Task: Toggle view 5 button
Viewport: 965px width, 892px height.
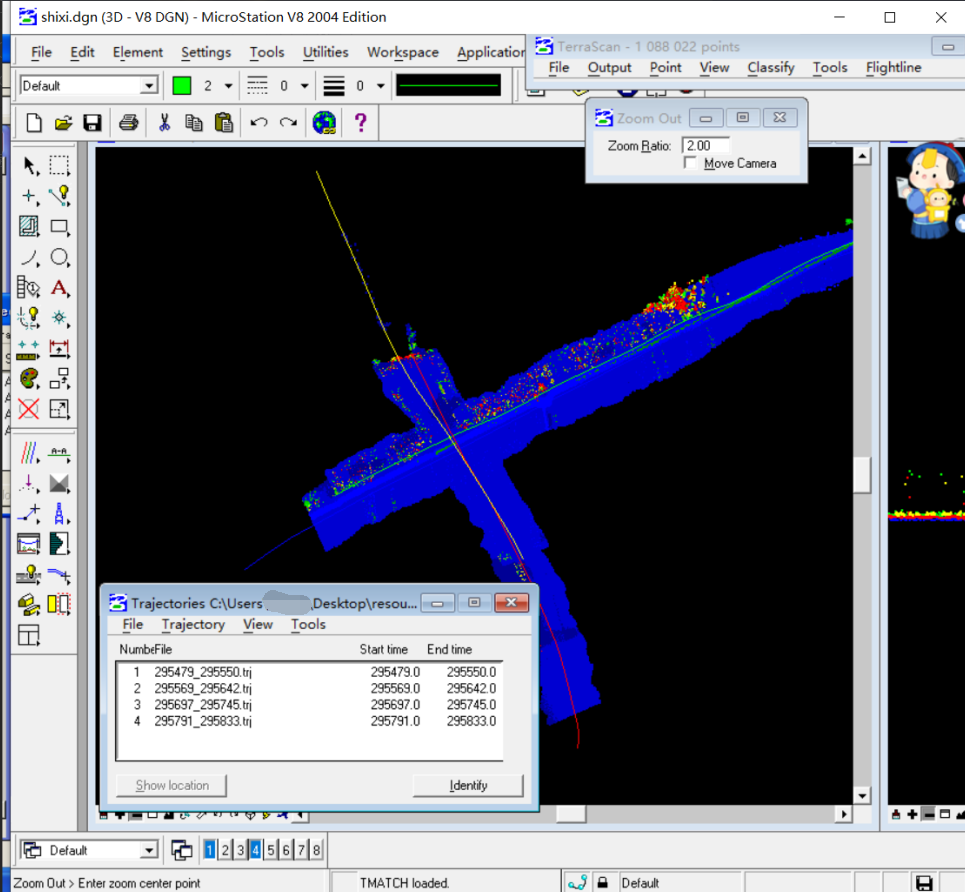Action: click(x=271, y=850)
